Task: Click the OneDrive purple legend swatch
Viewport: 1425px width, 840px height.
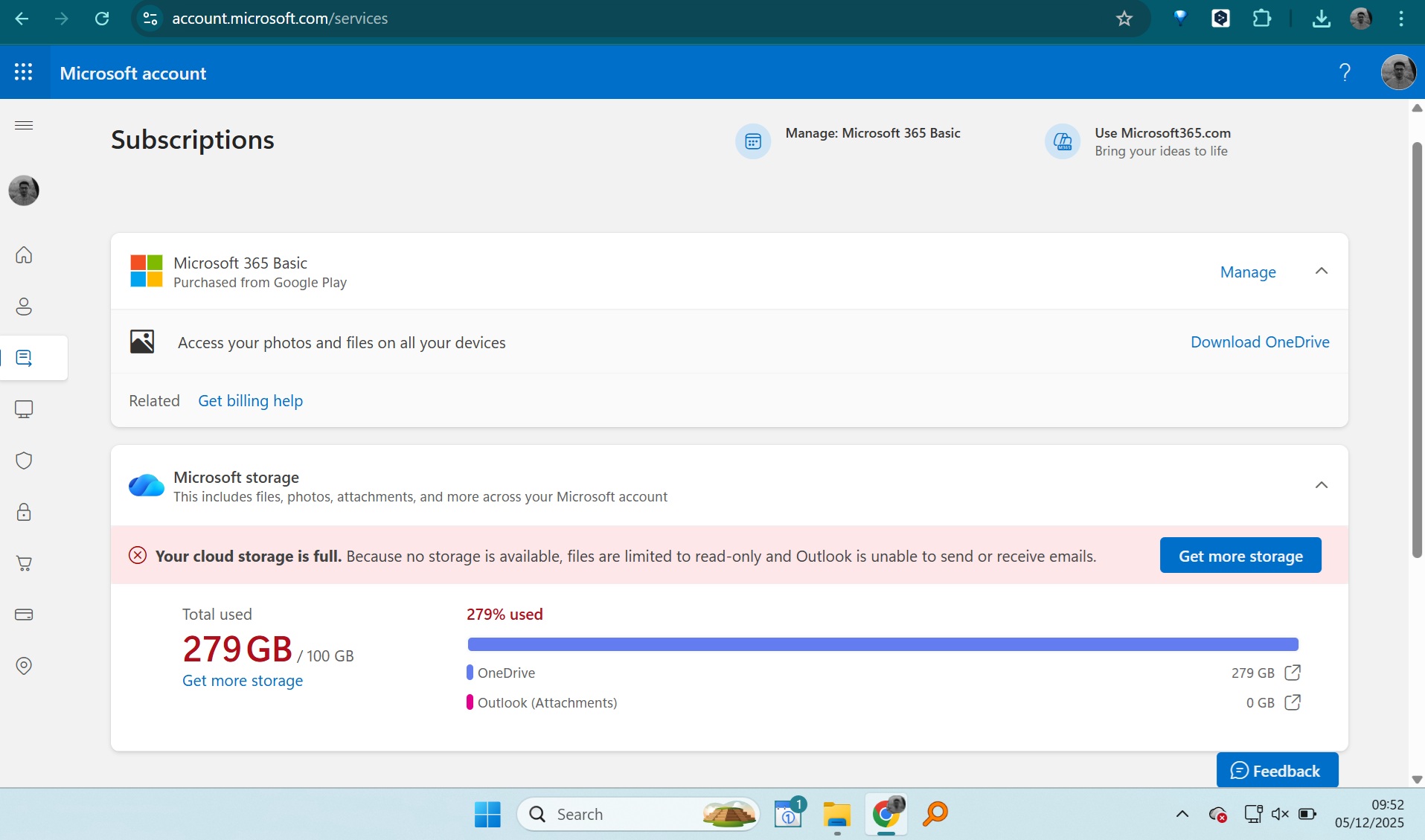Action: [470, 673]
